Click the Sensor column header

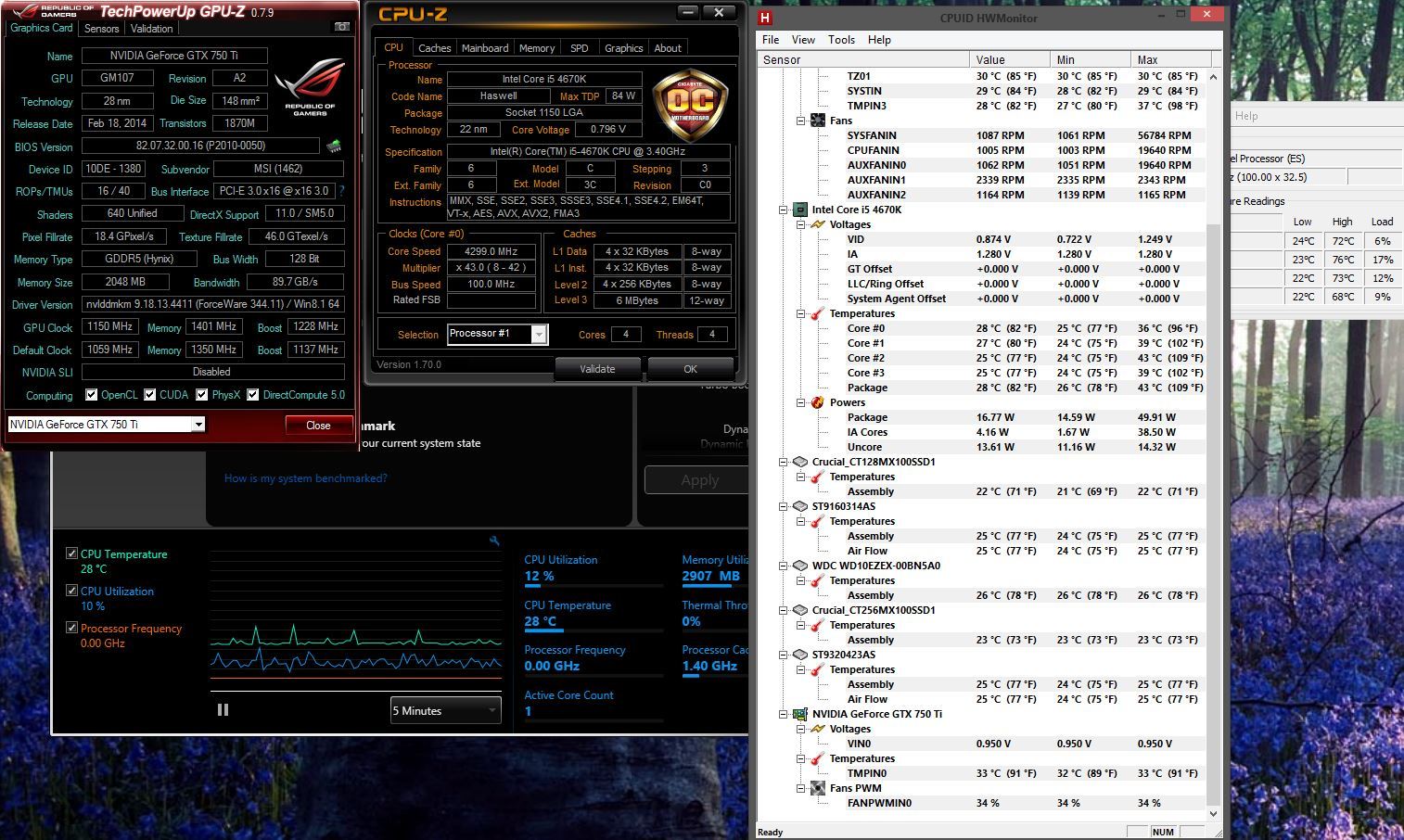pyautogui.click(x=863, y=59)
